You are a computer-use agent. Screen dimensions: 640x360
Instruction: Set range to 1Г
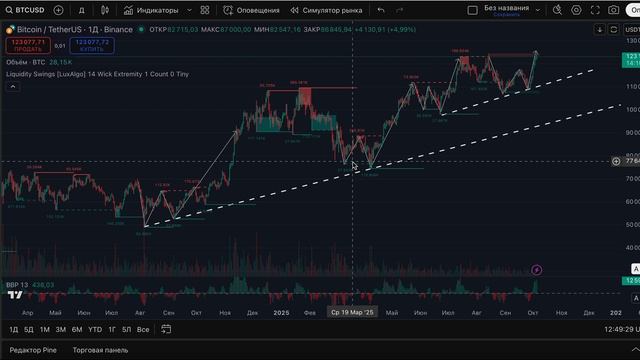pyautogui.click(x=112, y=329)
